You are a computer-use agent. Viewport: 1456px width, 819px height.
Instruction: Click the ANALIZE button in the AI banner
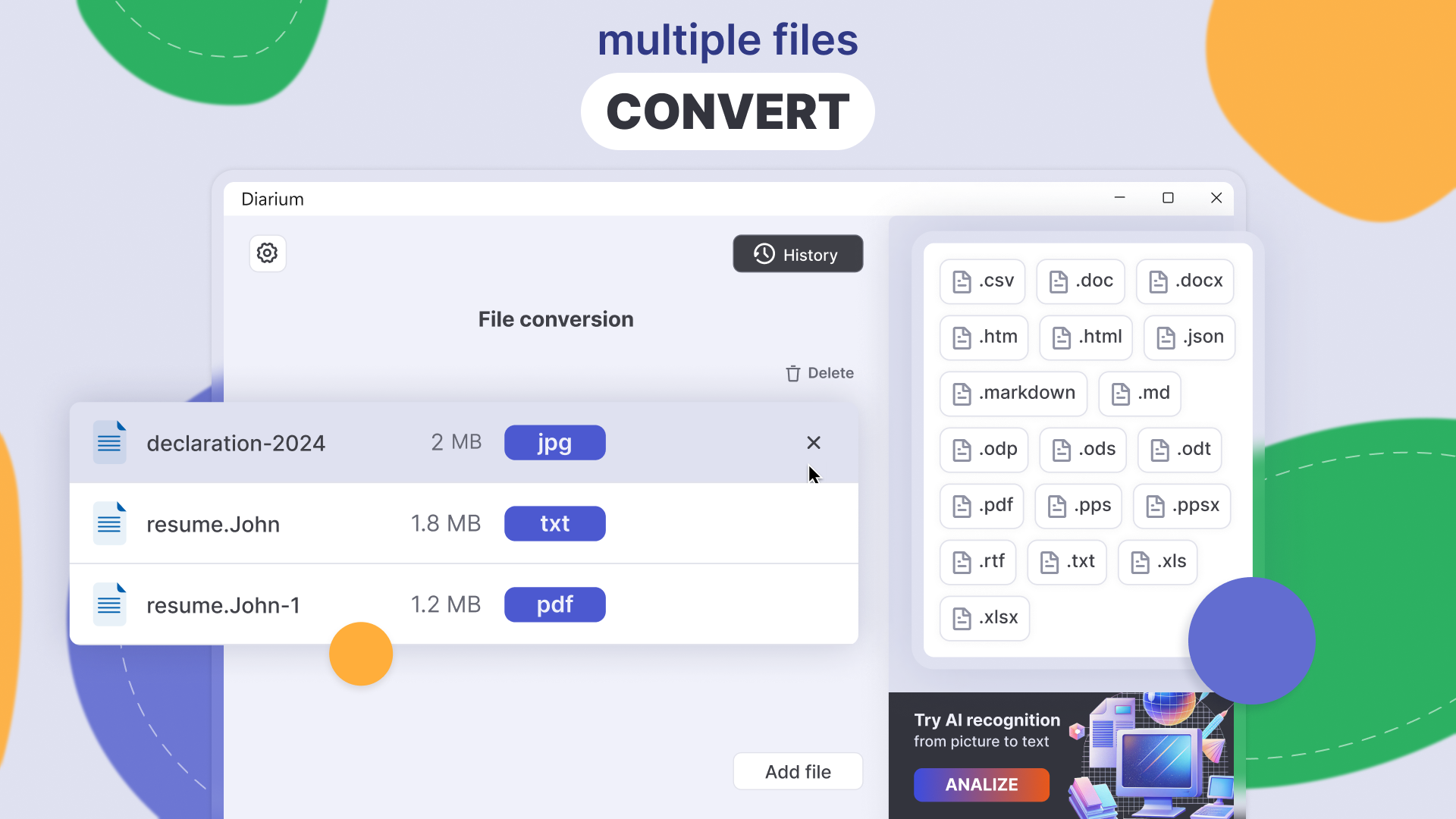(x=981, y=785)
